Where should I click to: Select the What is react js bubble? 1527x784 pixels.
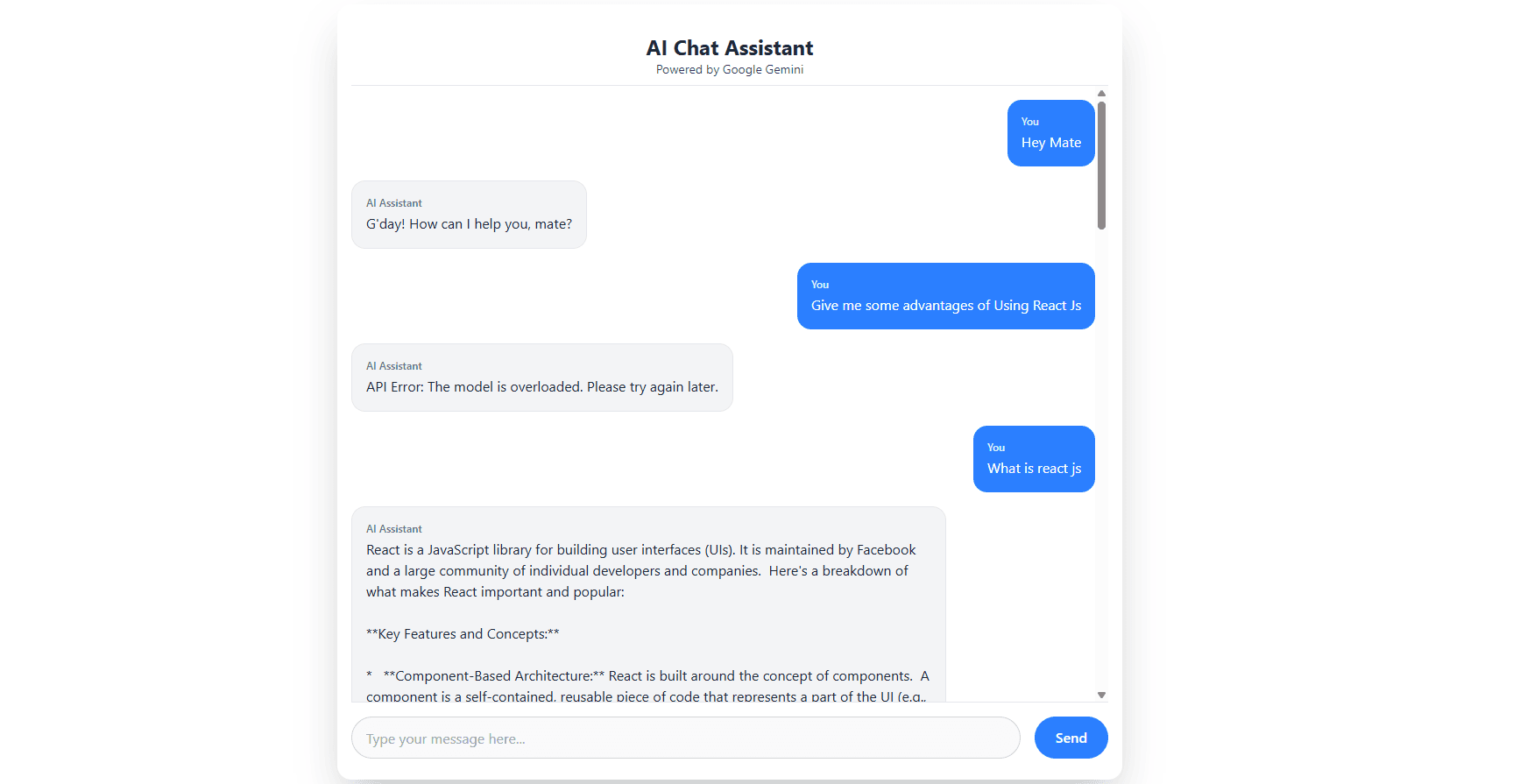tap(1034, 459)
